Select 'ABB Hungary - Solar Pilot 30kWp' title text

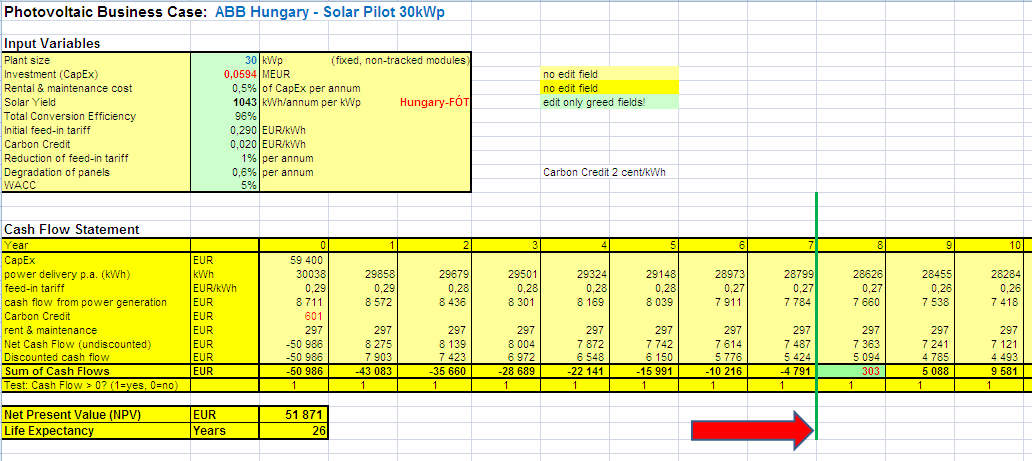click(x=330, y=12)
